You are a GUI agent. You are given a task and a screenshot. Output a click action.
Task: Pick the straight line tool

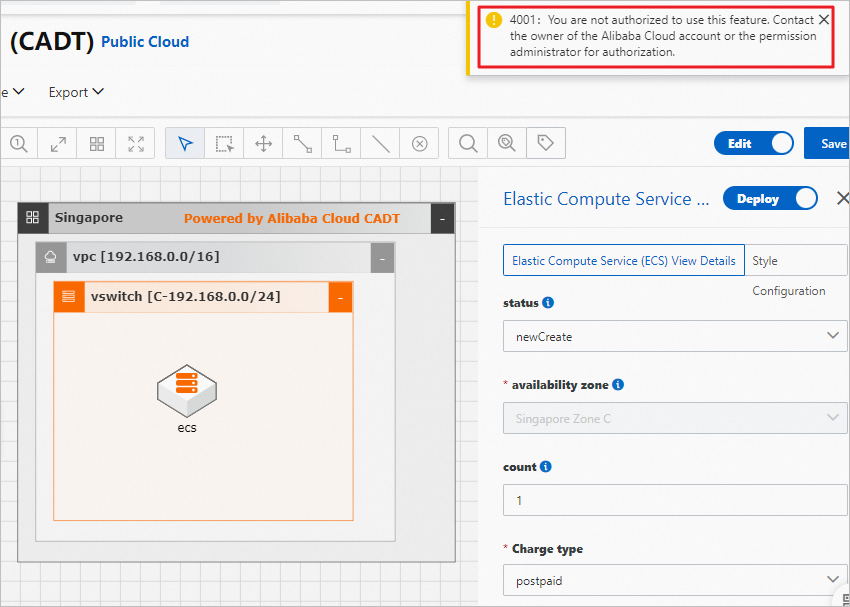click(x=381, y=144)
